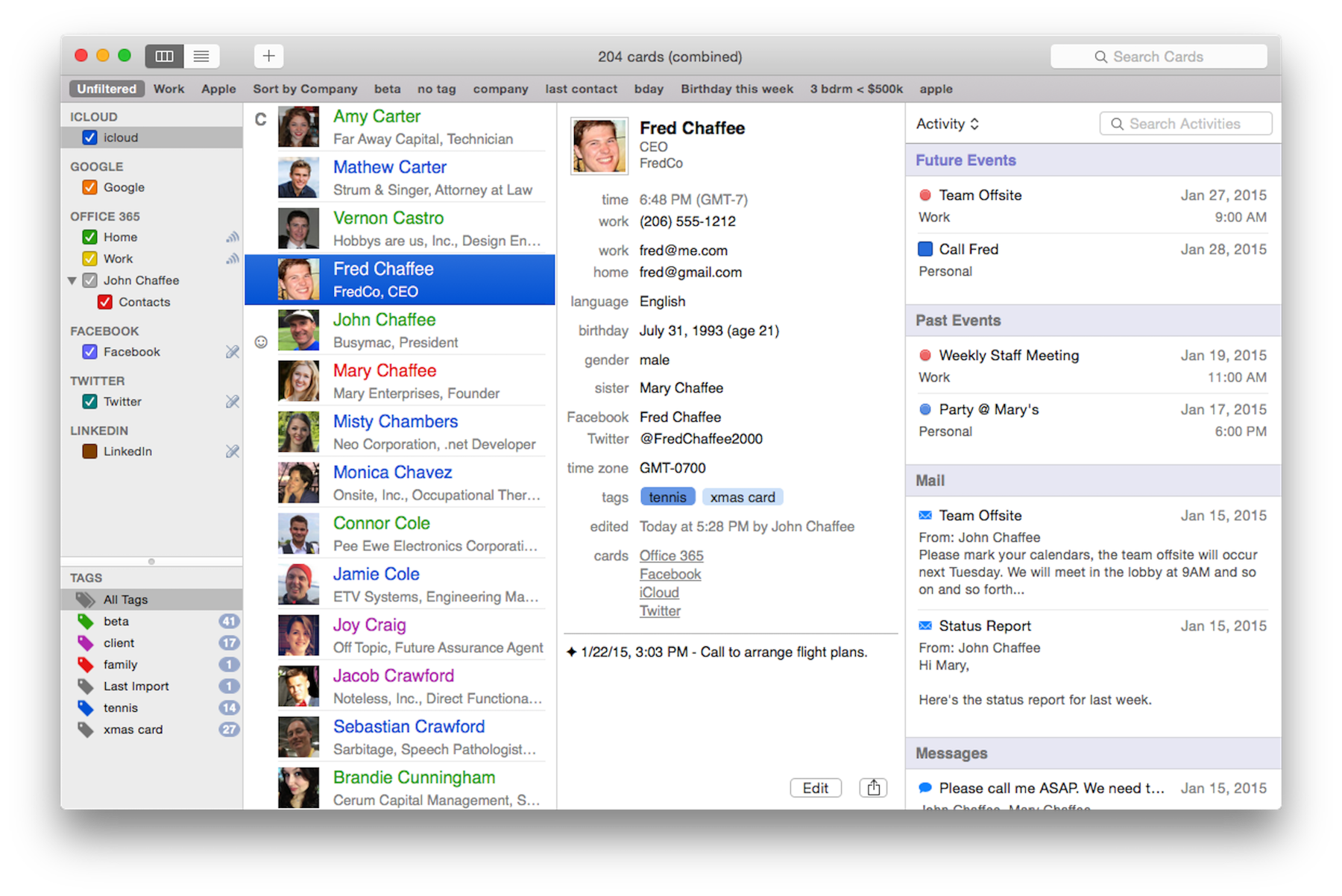Switch to the Birthday this week filter
The image size is (1342, 896).
[737, 89]
